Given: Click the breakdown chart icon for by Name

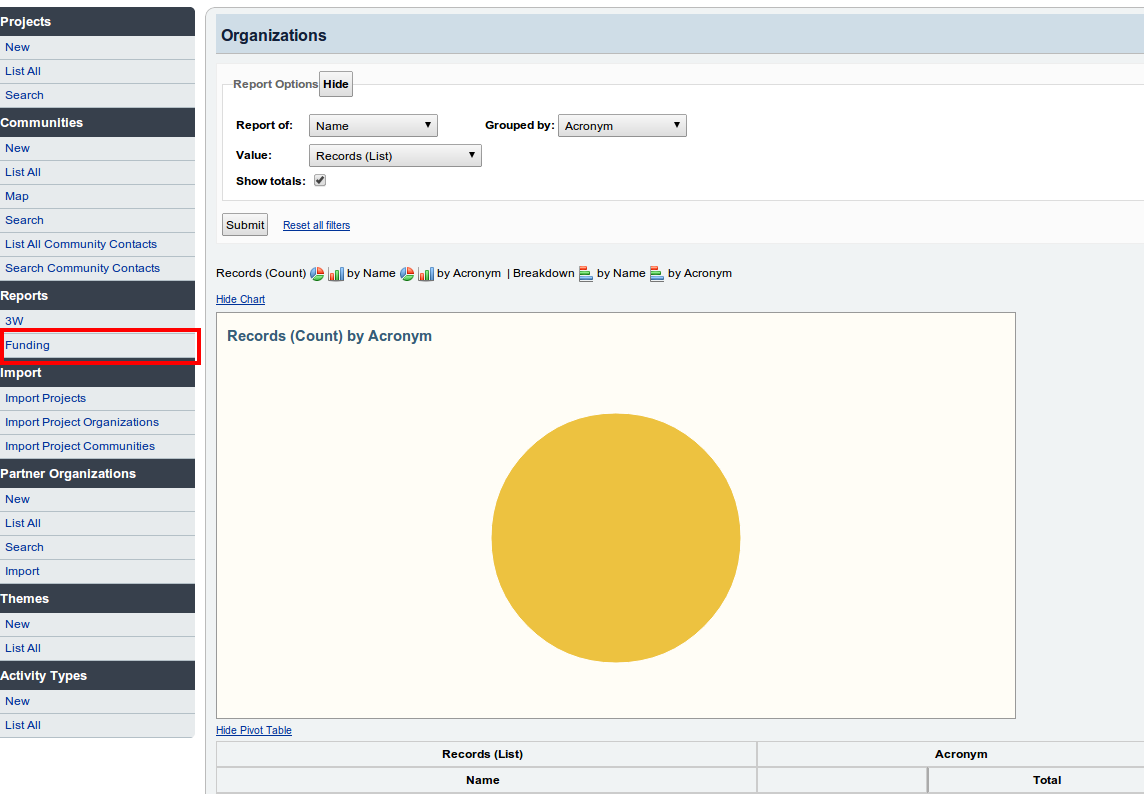Looking at the screenshot, I should pyautogui.click(x=586, y=274).
